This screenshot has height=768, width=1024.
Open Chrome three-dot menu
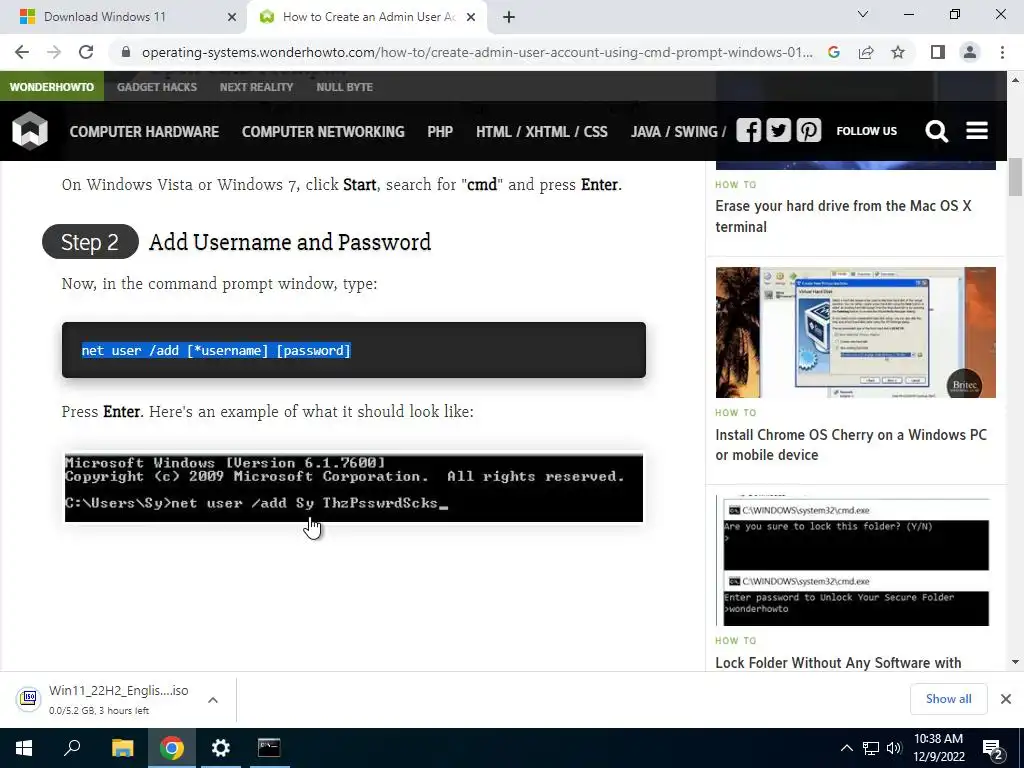(x=1002, y=52)
